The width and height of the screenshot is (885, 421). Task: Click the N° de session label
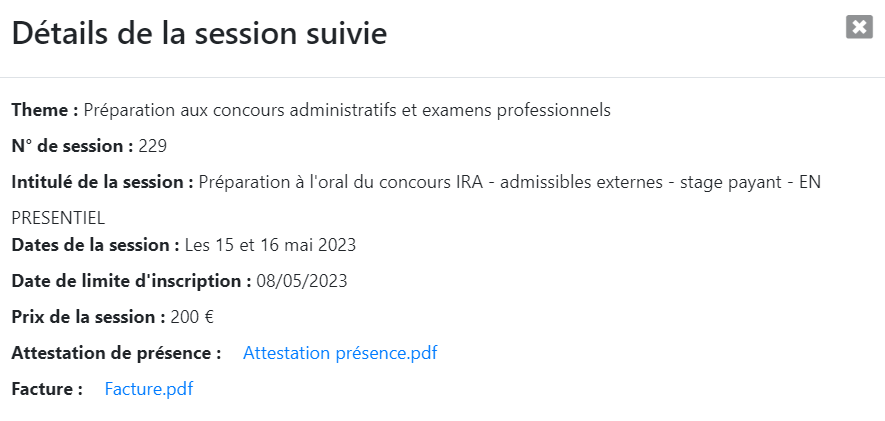[72, 146]
